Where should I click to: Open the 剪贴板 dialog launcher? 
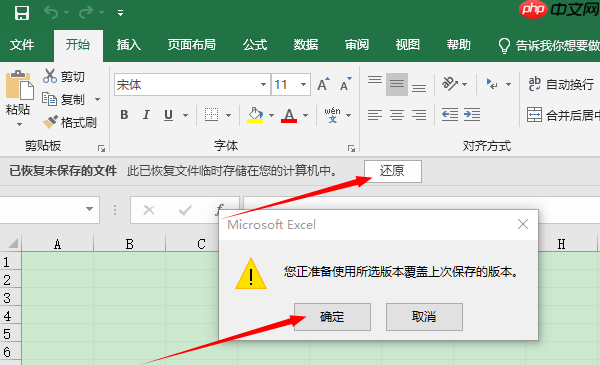coord(101,148)
